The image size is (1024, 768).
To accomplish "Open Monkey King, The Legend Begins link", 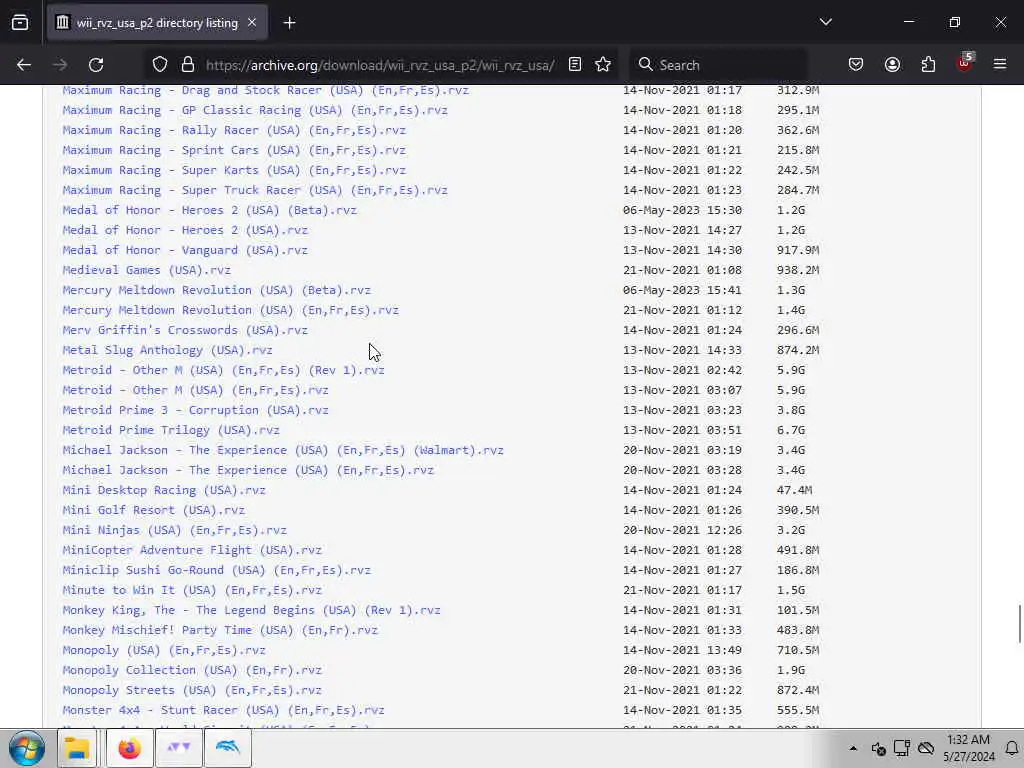I will tap(251, 610).
